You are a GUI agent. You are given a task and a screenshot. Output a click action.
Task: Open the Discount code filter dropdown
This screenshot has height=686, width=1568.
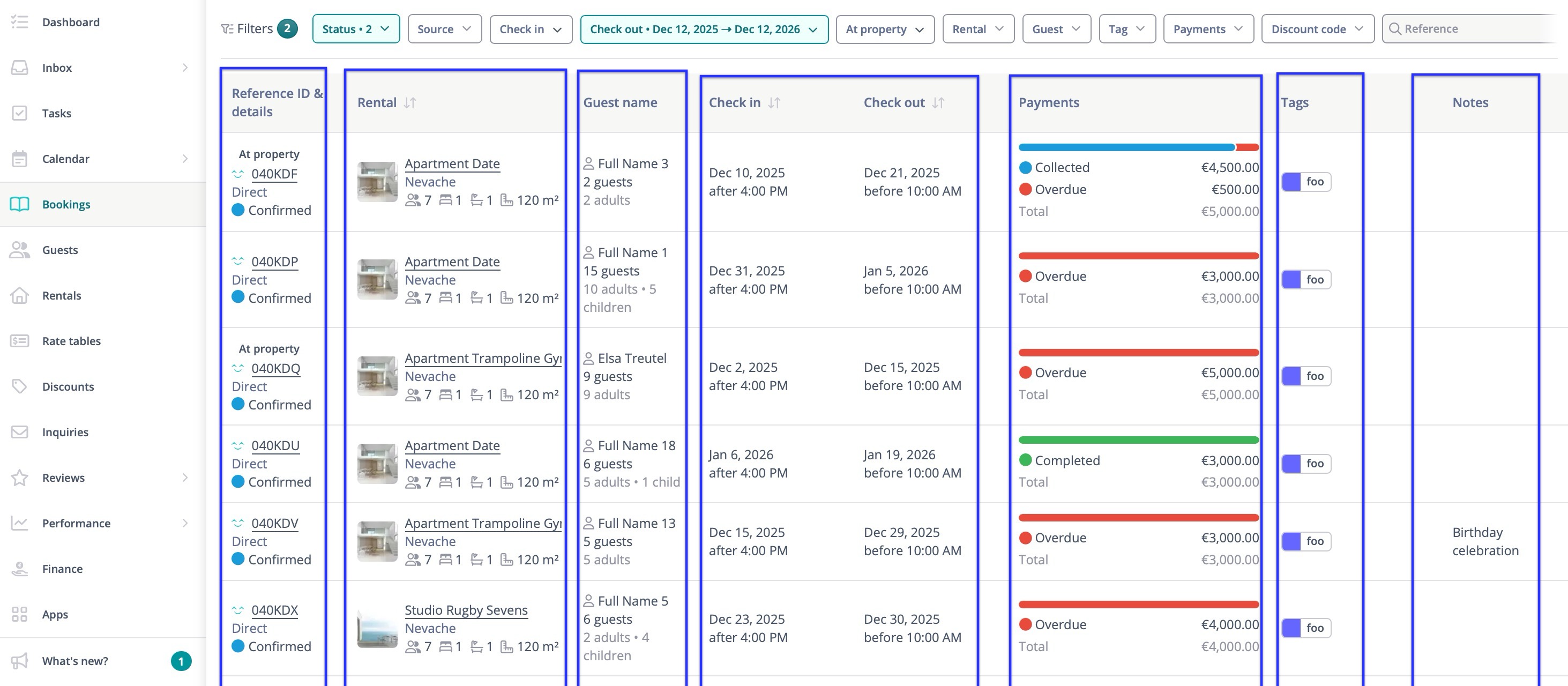pos(1317,29)
